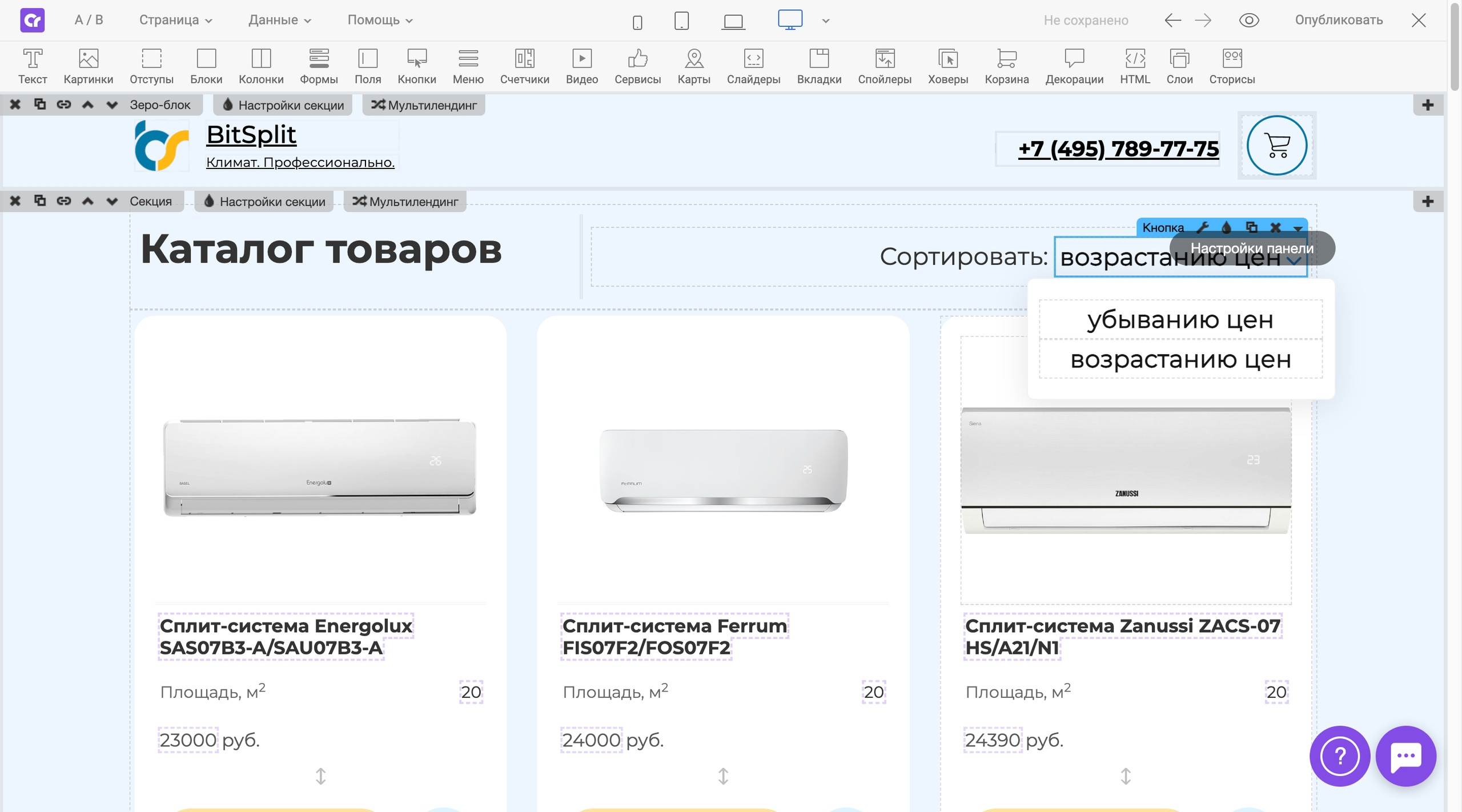Switch to tablet preview mode
The width and height of the screenshot is (1462, 812).
[x=681, y=21]
